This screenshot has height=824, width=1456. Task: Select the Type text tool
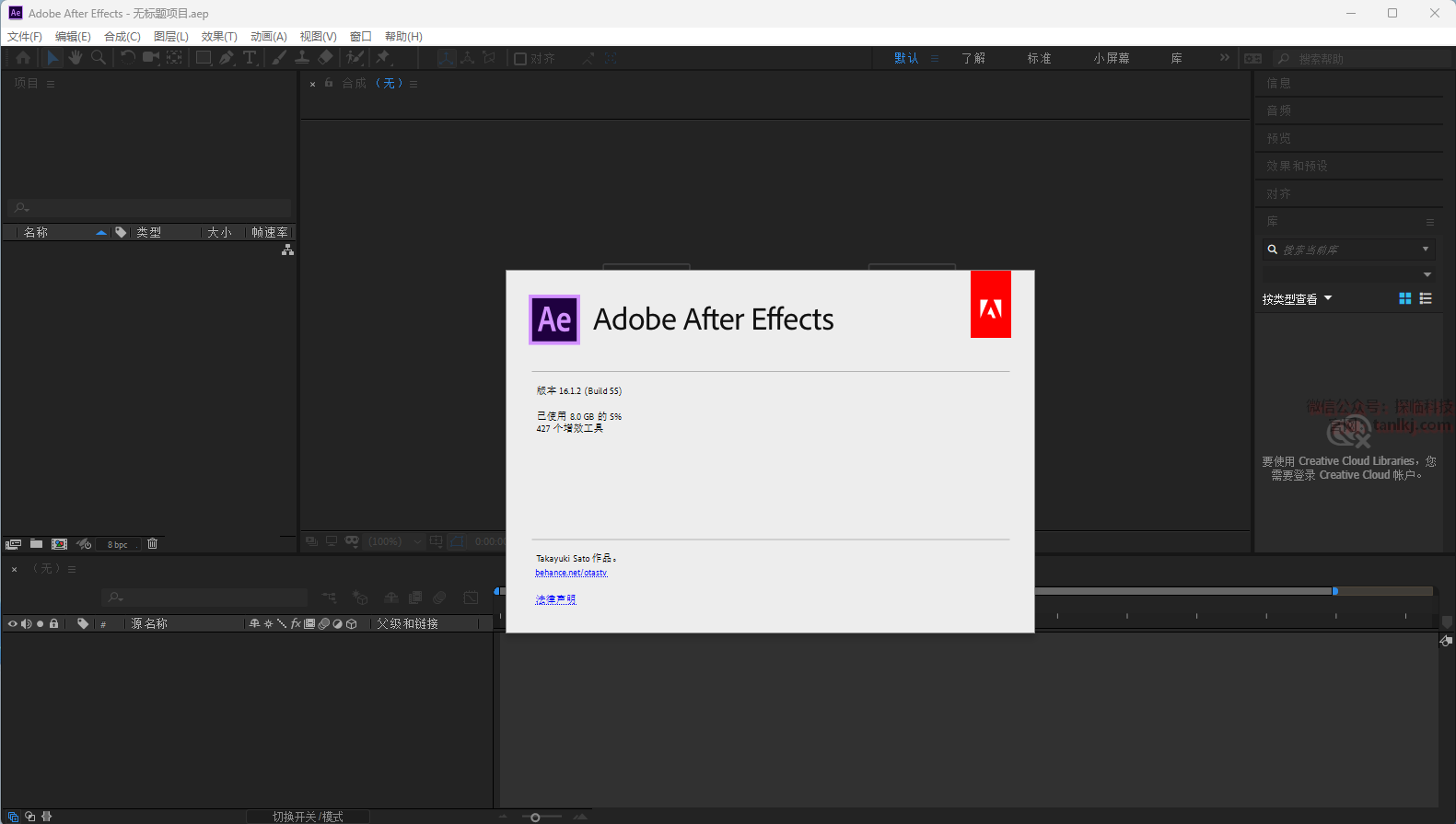click(250, 58)
